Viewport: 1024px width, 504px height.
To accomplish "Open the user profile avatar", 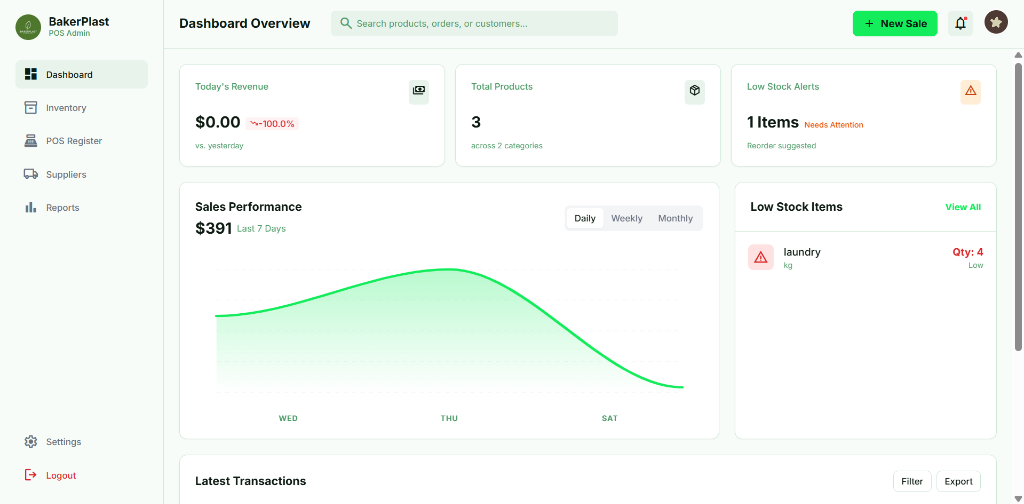I will click(995, 23).
